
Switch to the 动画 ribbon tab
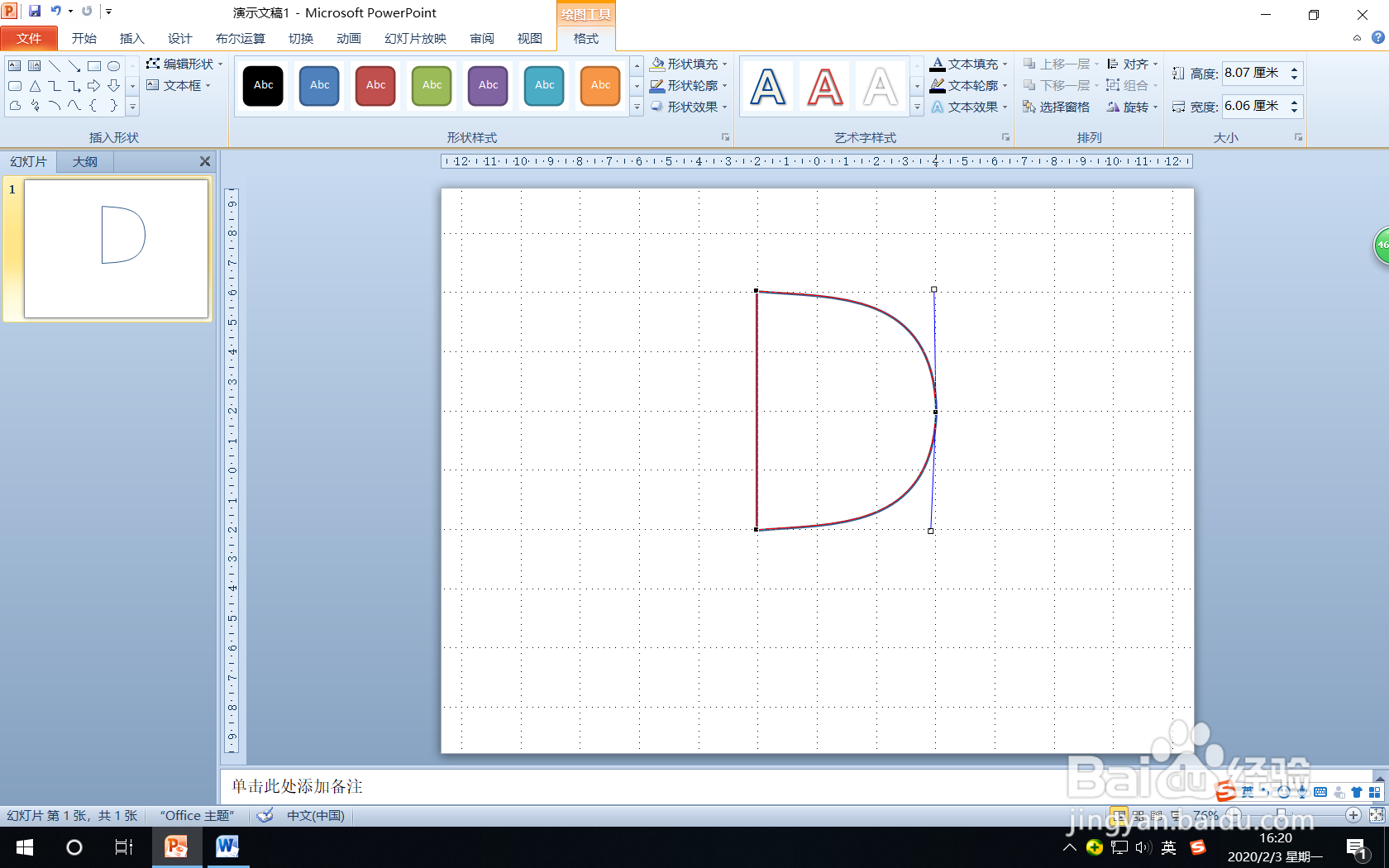pos(349,38)
